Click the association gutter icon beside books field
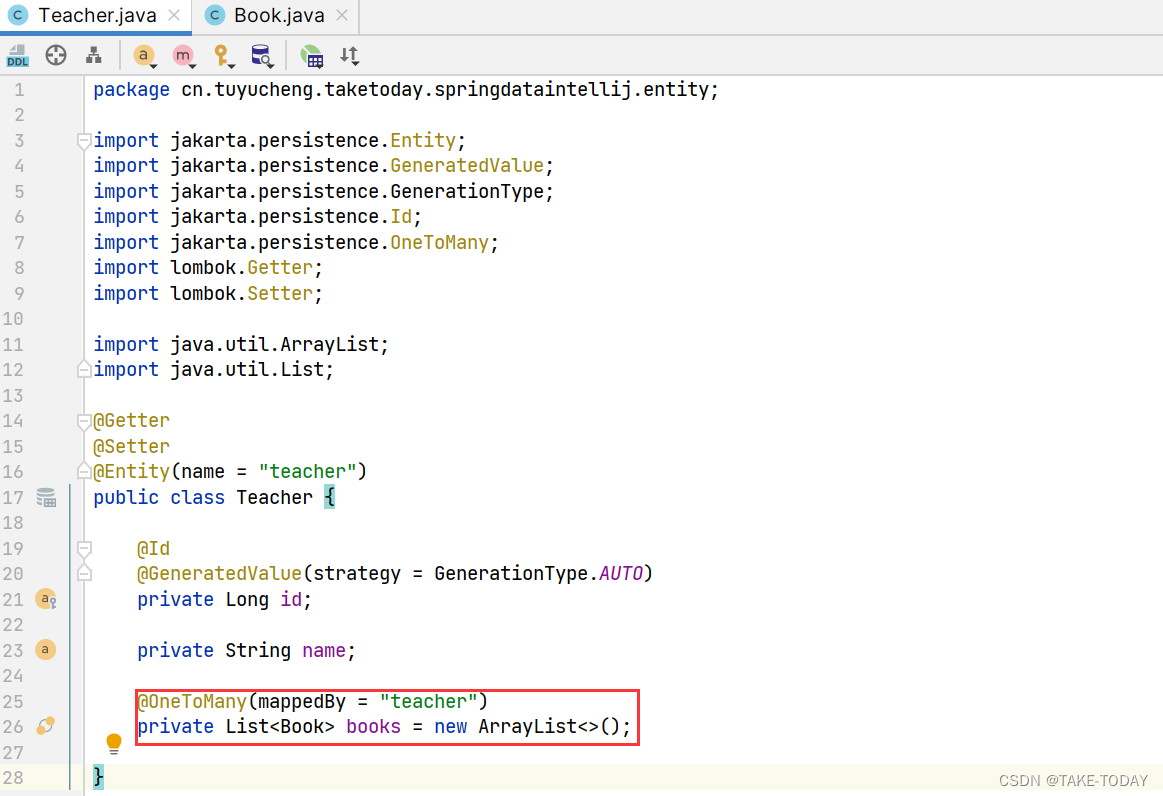The image size is (1163, 796). [x=47, y=725]
